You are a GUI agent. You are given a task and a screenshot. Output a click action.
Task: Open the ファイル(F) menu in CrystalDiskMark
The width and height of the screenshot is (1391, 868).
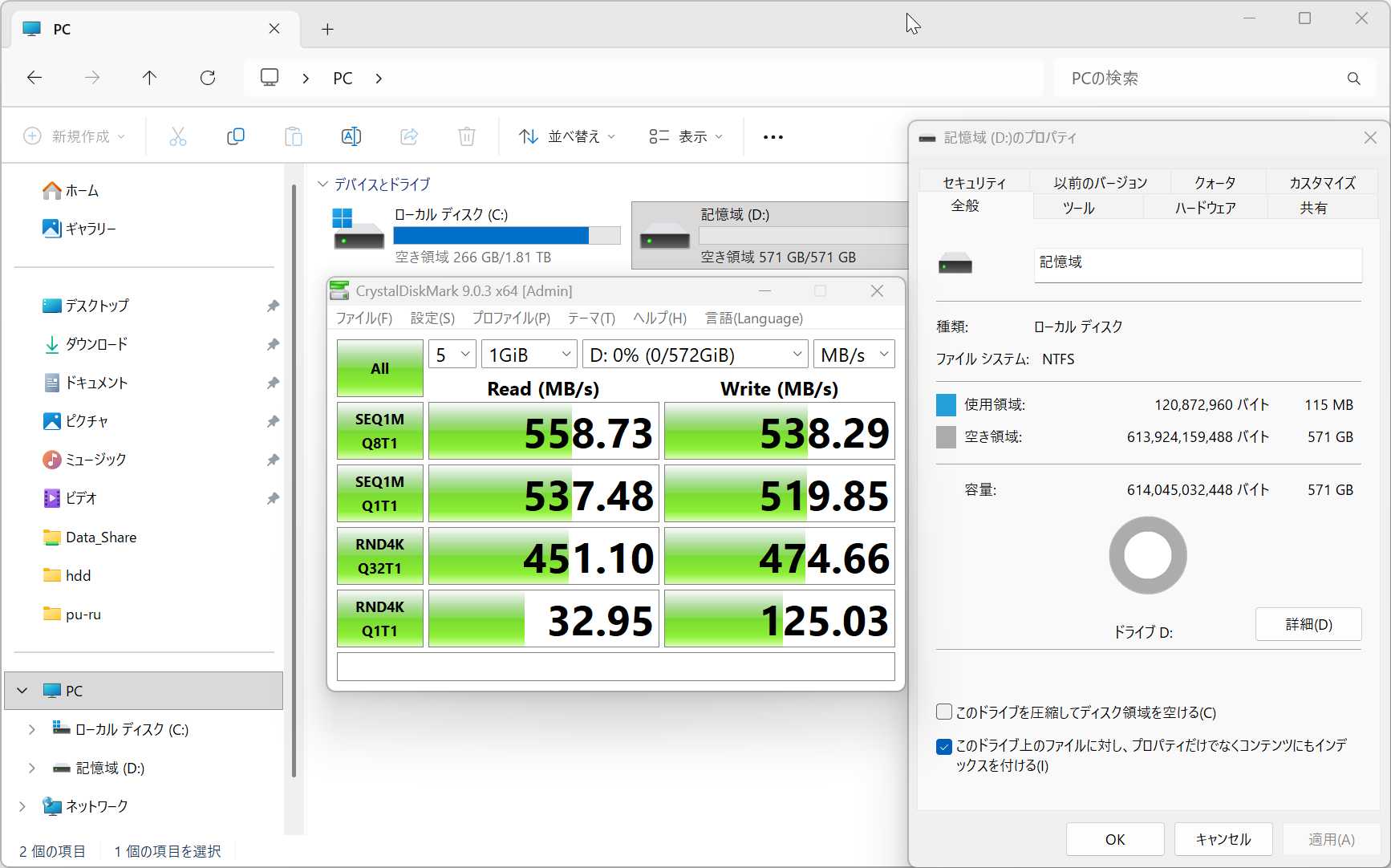point(364,318)
